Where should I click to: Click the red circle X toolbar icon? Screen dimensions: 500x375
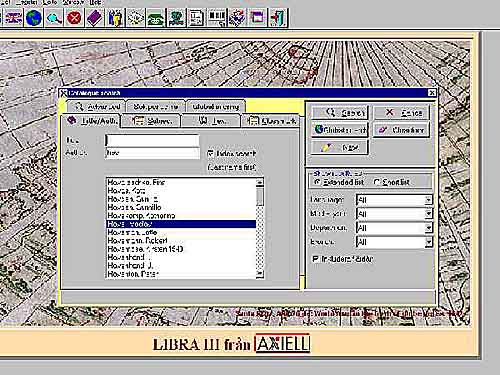74,17
